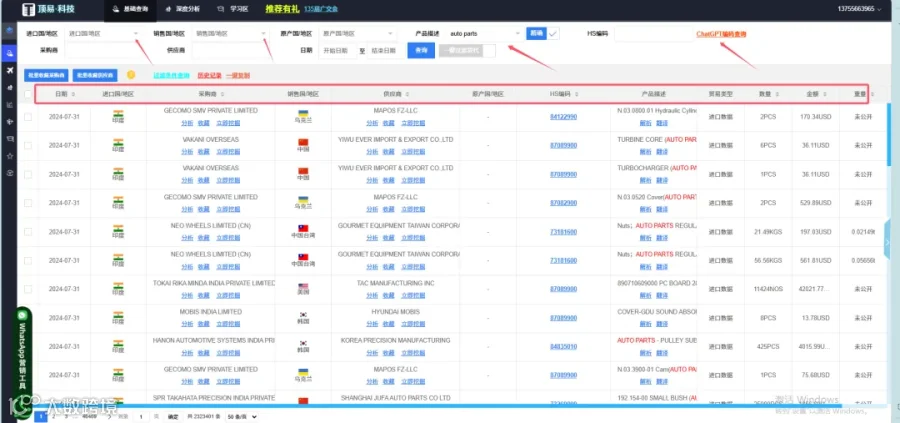Open the 进口国/地区 dropdown
Image resolution: width=900 pixels, height=423 pixels.
coord(103,34)
